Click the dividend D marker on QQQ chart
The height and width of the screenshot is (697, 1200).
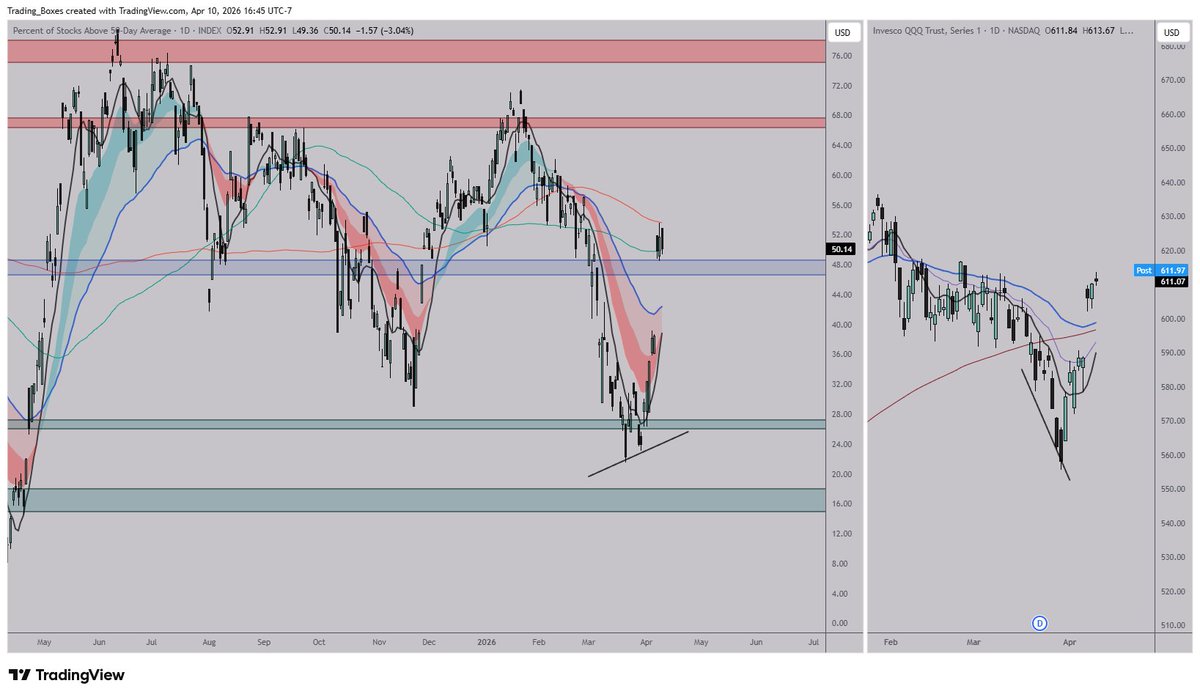[1039, 623]
